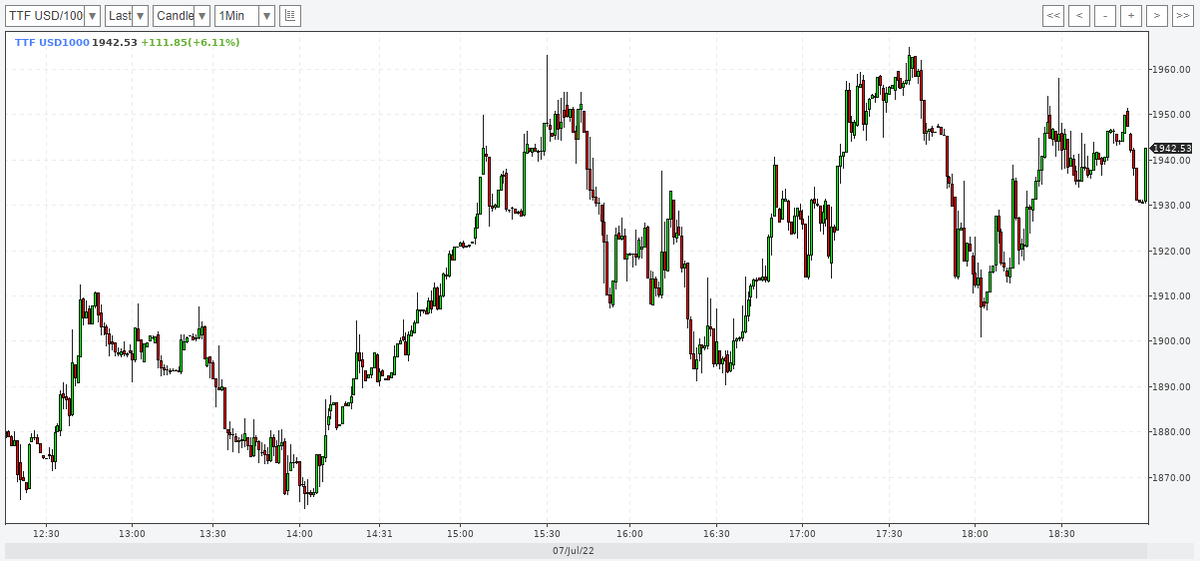Open the TTF USD/100 instrument dropdown

53,16
